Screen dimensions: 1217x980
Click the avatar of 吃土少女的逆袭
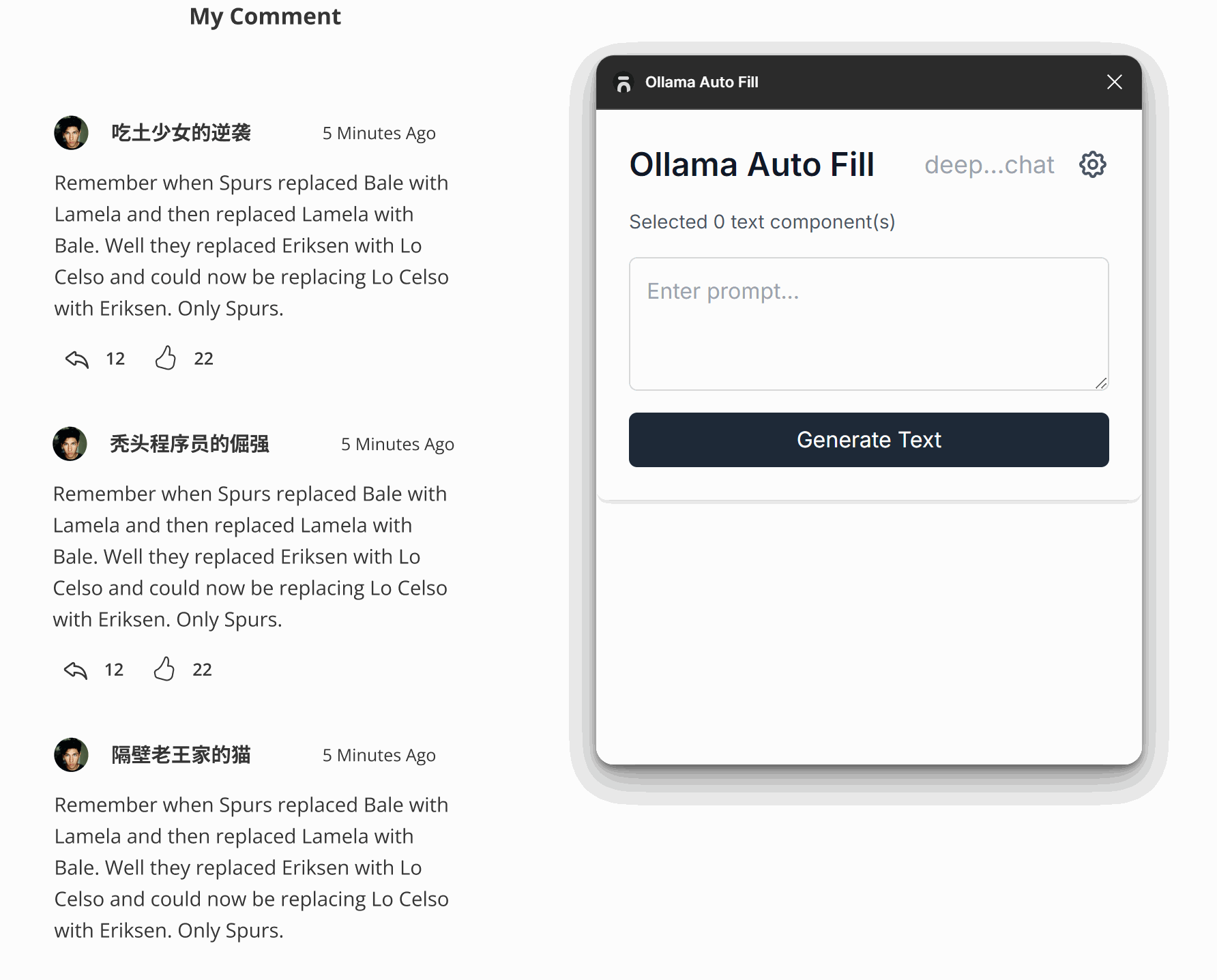(71, 133)
